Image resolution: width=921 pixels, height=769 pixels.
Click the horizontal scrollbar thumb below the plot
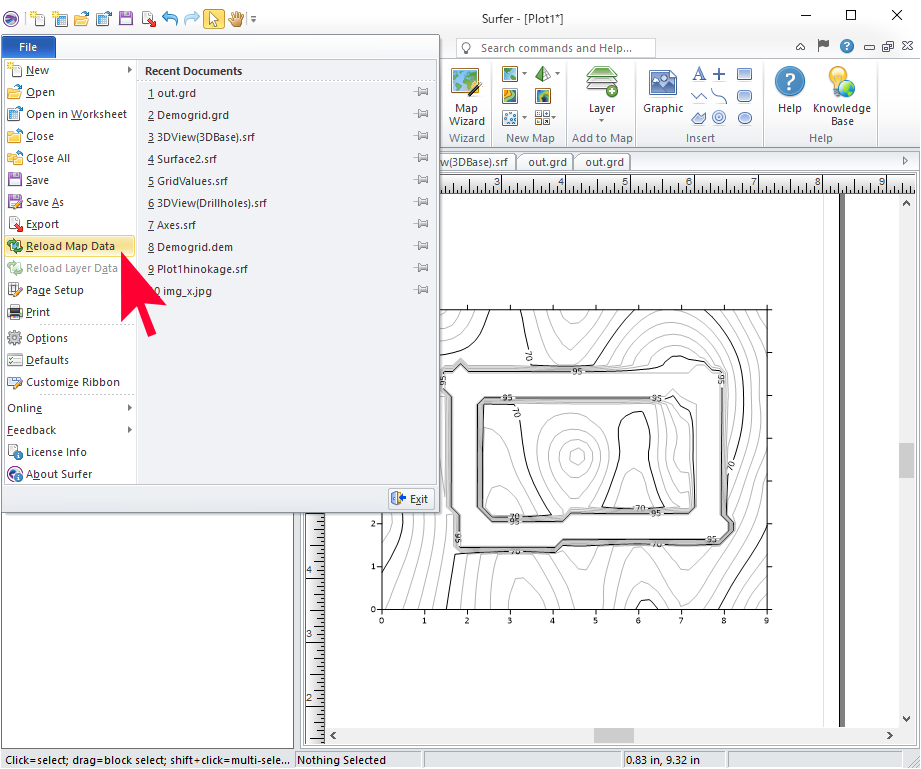tap(613, 736)
